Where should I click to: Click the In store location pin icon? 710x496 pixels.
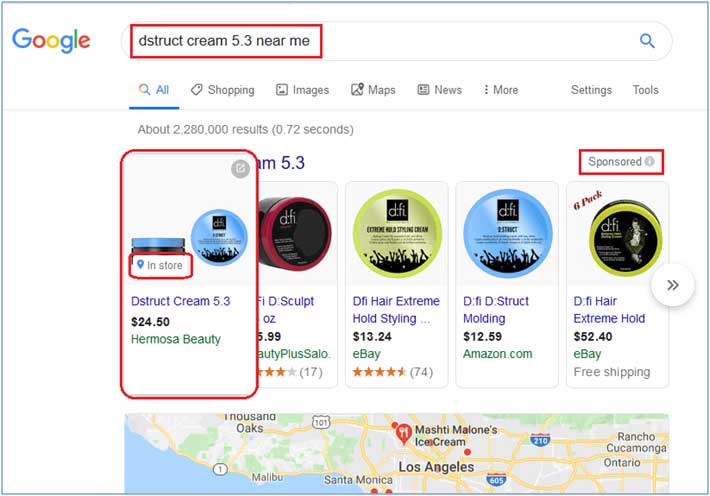click(140, 264)
